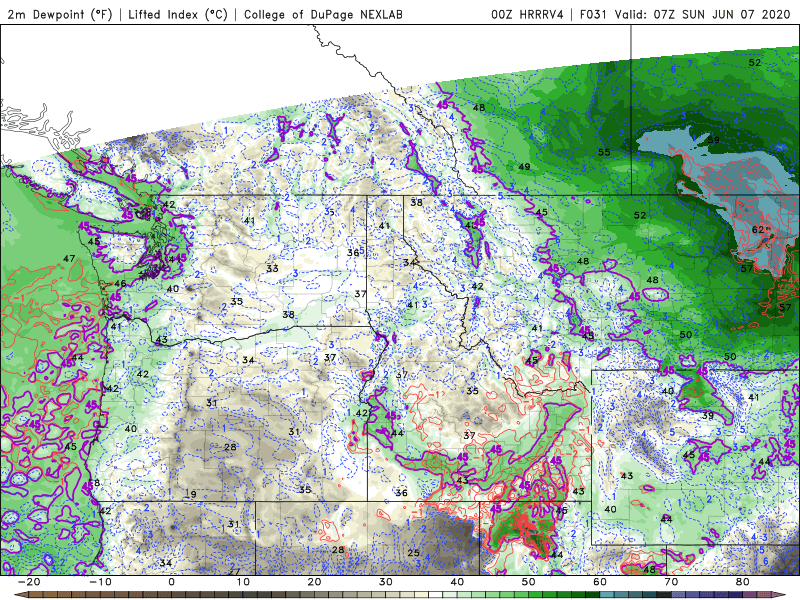
Task: Click the 10 label on the color scale
Action: (x=243, y=582)
